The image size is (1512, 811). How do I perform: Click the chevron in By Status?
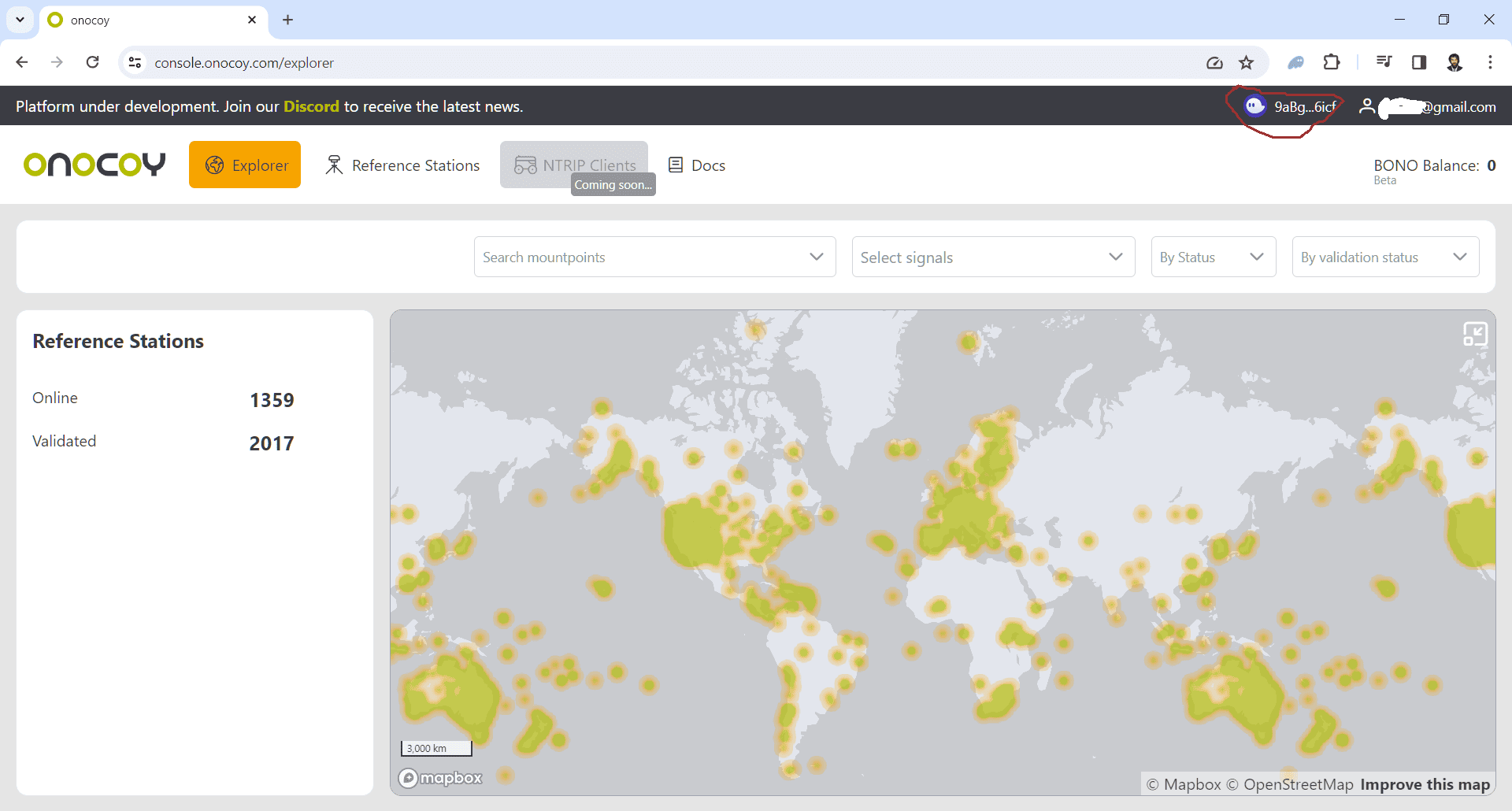tap(1257, 257)
